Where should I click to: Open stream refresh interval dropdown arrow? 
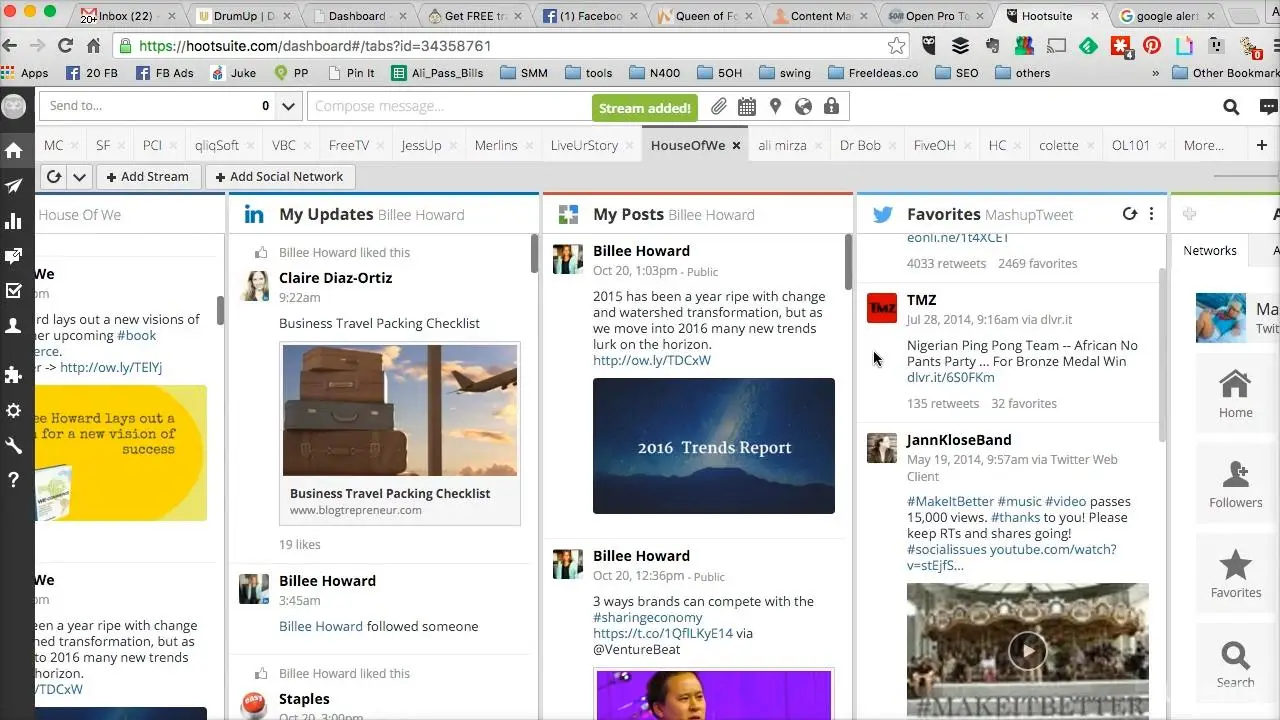79,177
